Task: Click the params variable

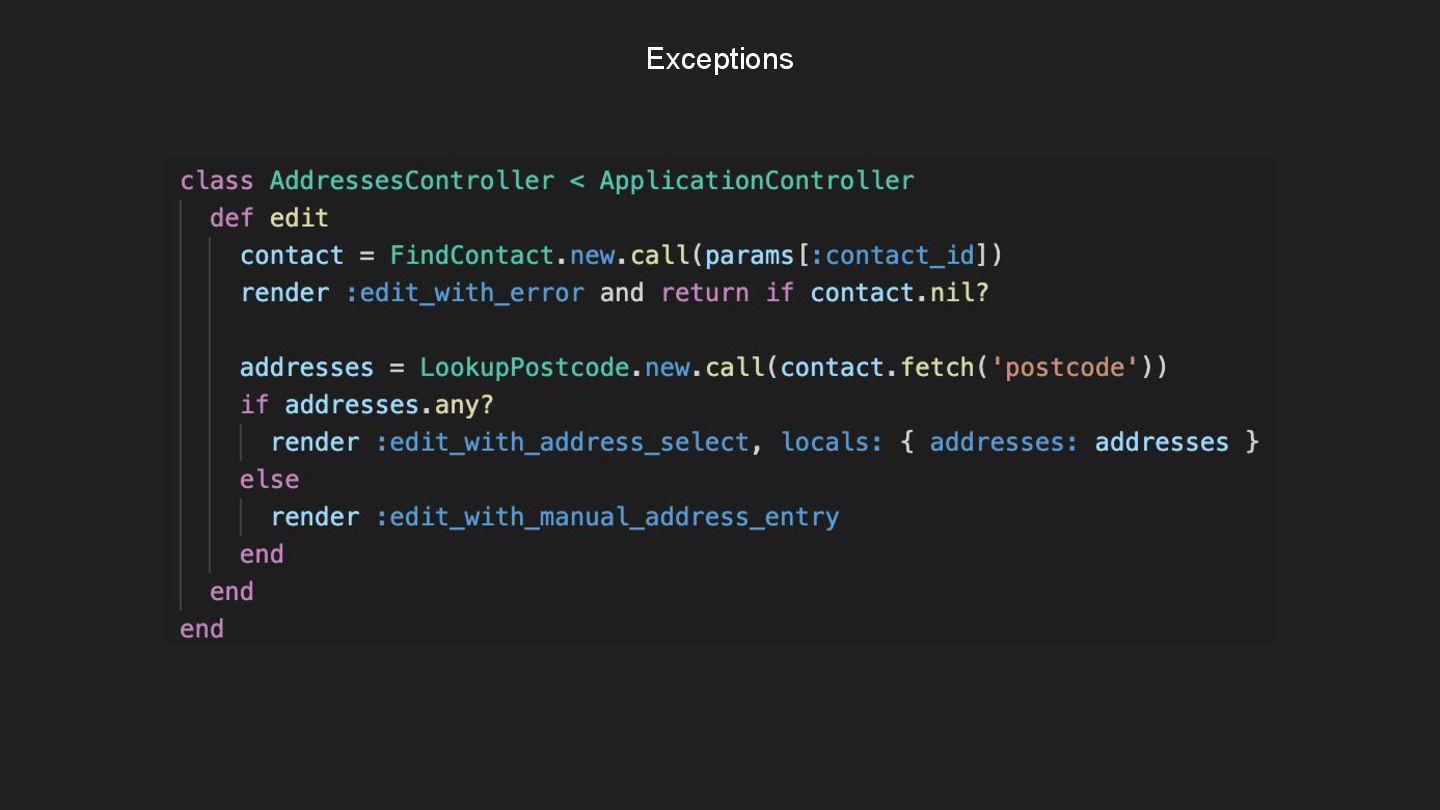Action: [x=749, y=256]
